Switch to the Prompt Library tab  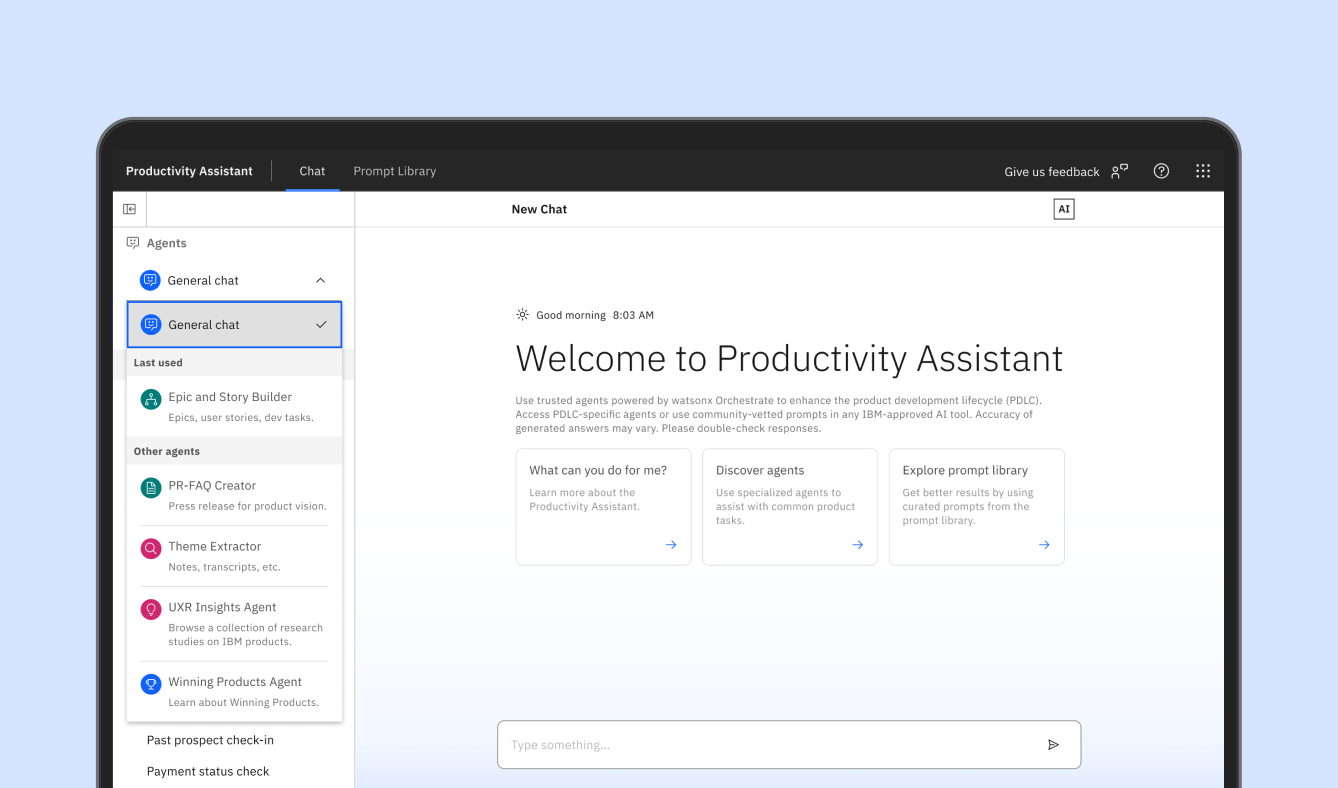(395, 171)
